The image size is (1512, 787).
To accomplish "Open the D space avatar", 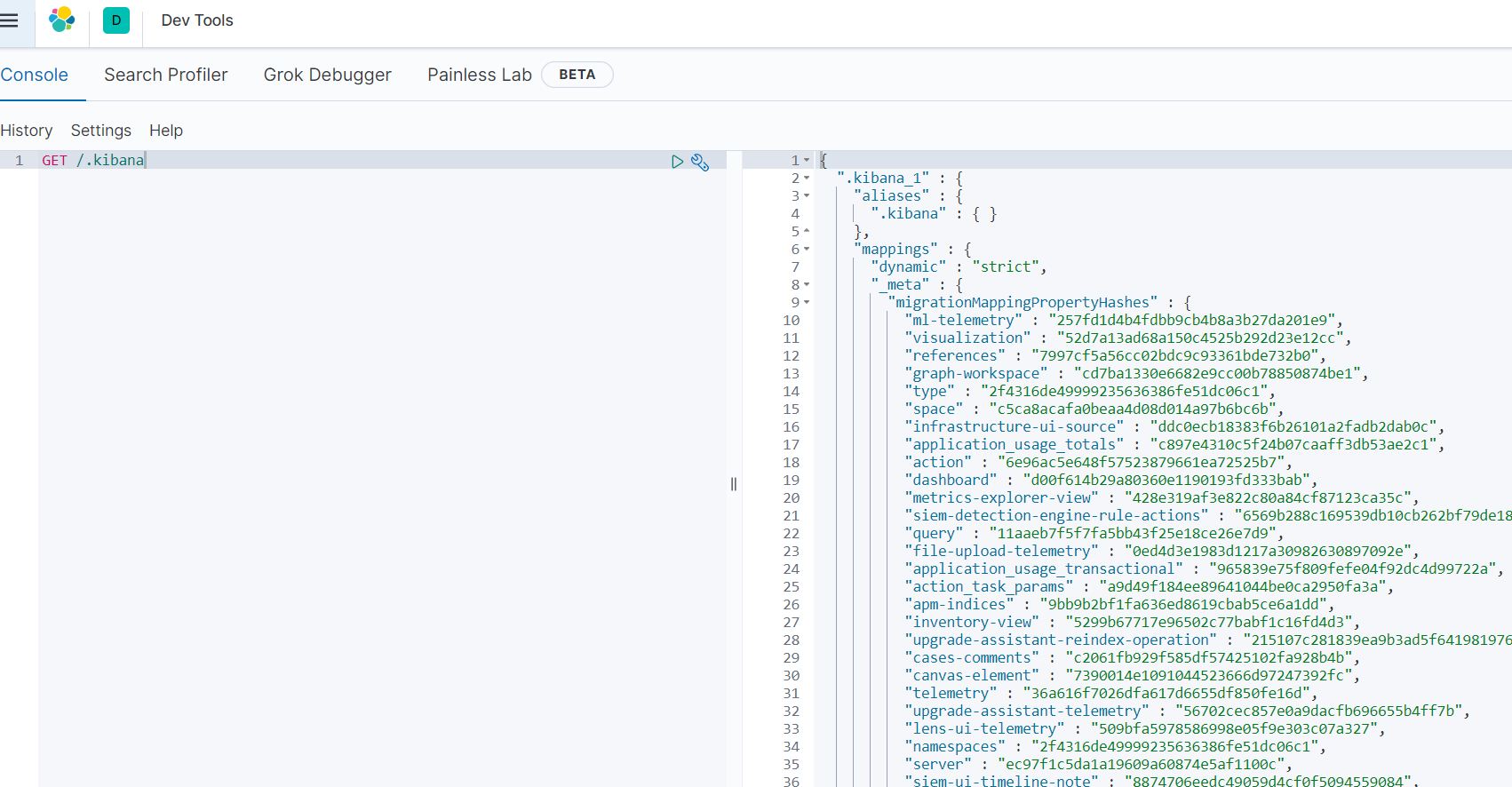I will click(x=116, y=20).
